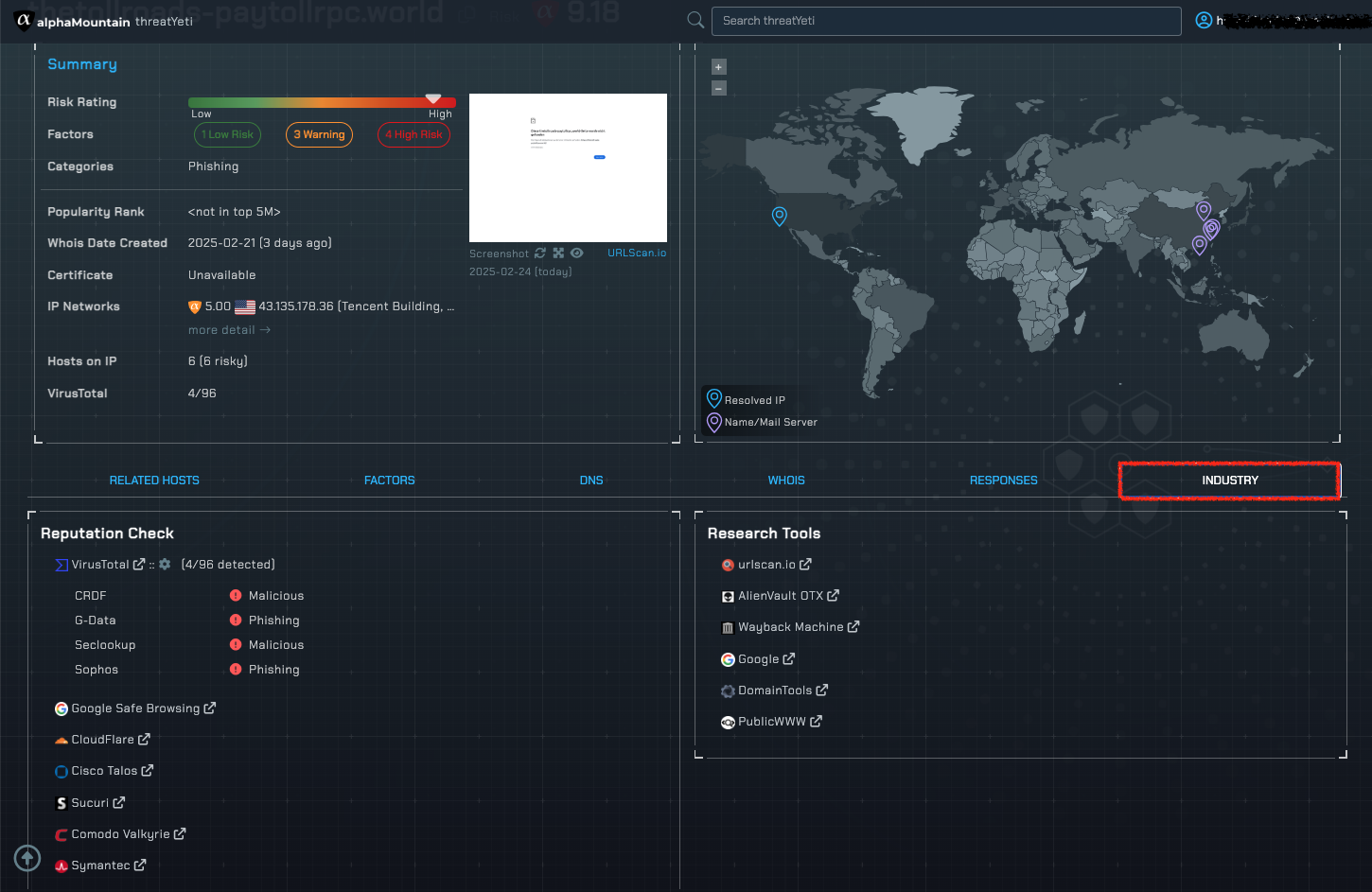Click the Google Safe Browsing logo icon

62,708
